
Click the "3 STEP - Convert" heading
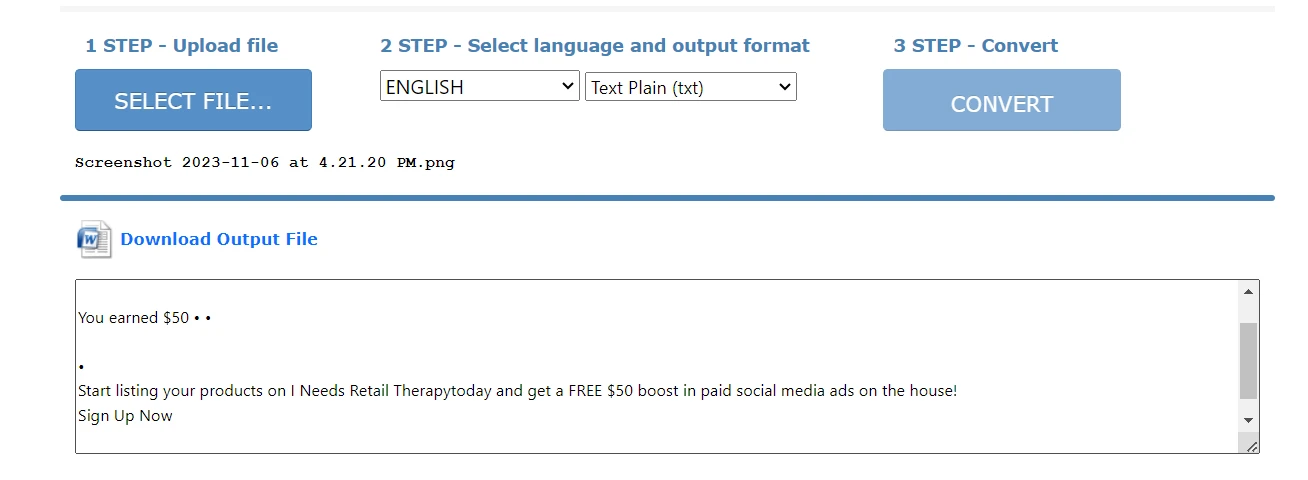click(975, 46)
